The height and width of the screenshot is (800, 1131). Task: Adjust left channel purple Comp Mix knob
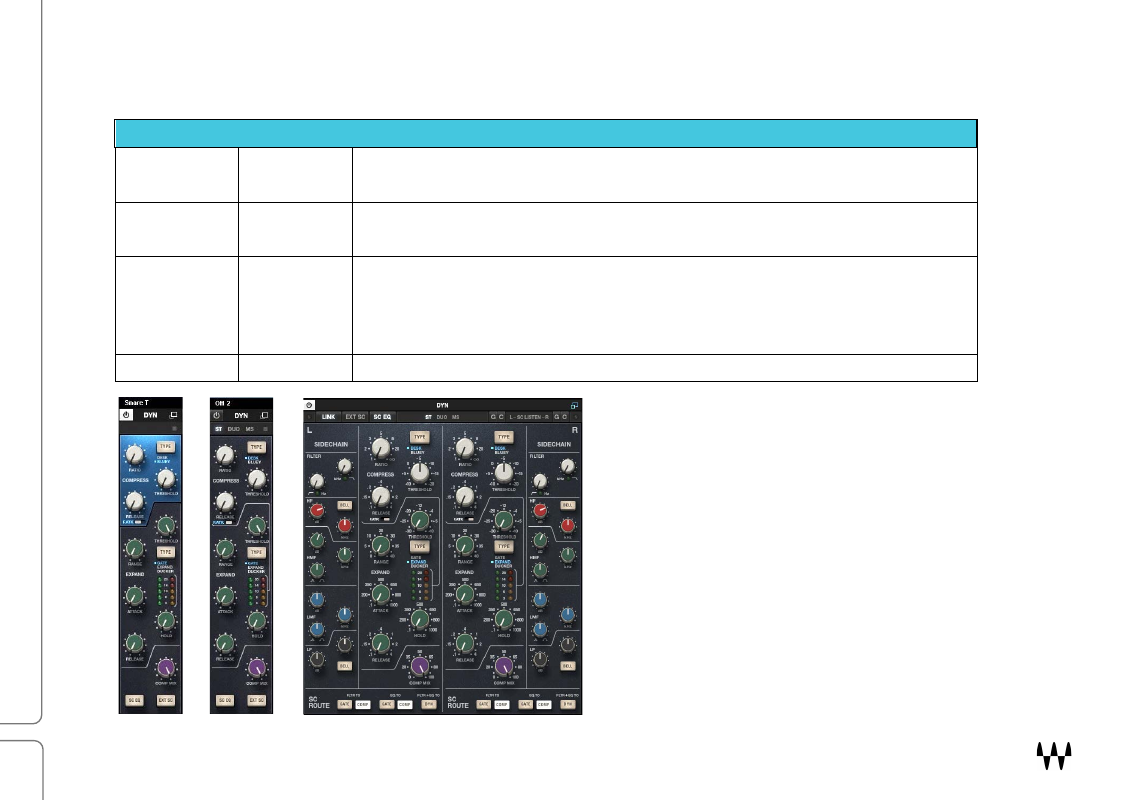(420, 666)
